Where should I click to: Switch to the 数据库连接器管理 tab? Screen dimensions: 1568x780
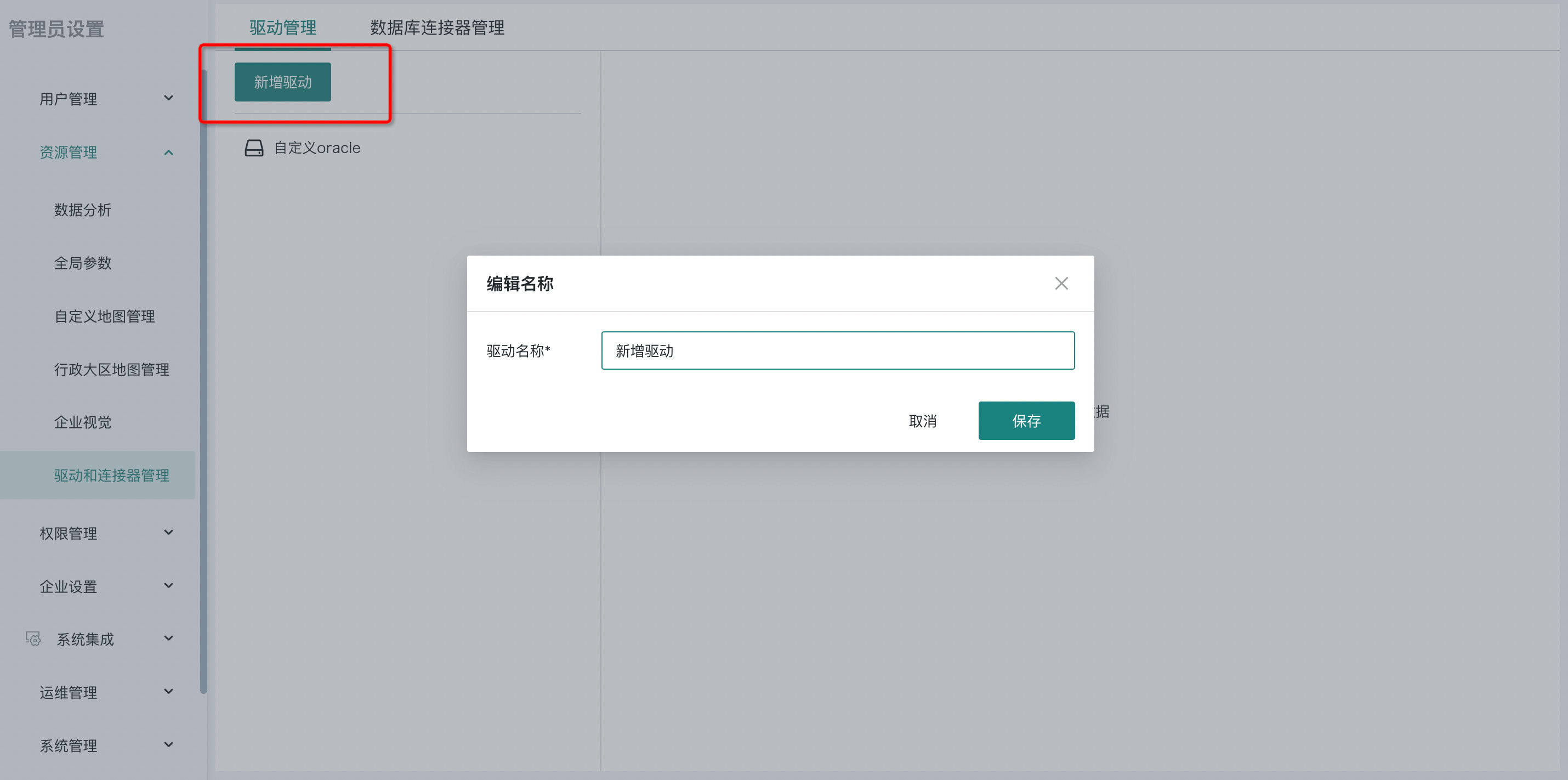click(436, 27)
